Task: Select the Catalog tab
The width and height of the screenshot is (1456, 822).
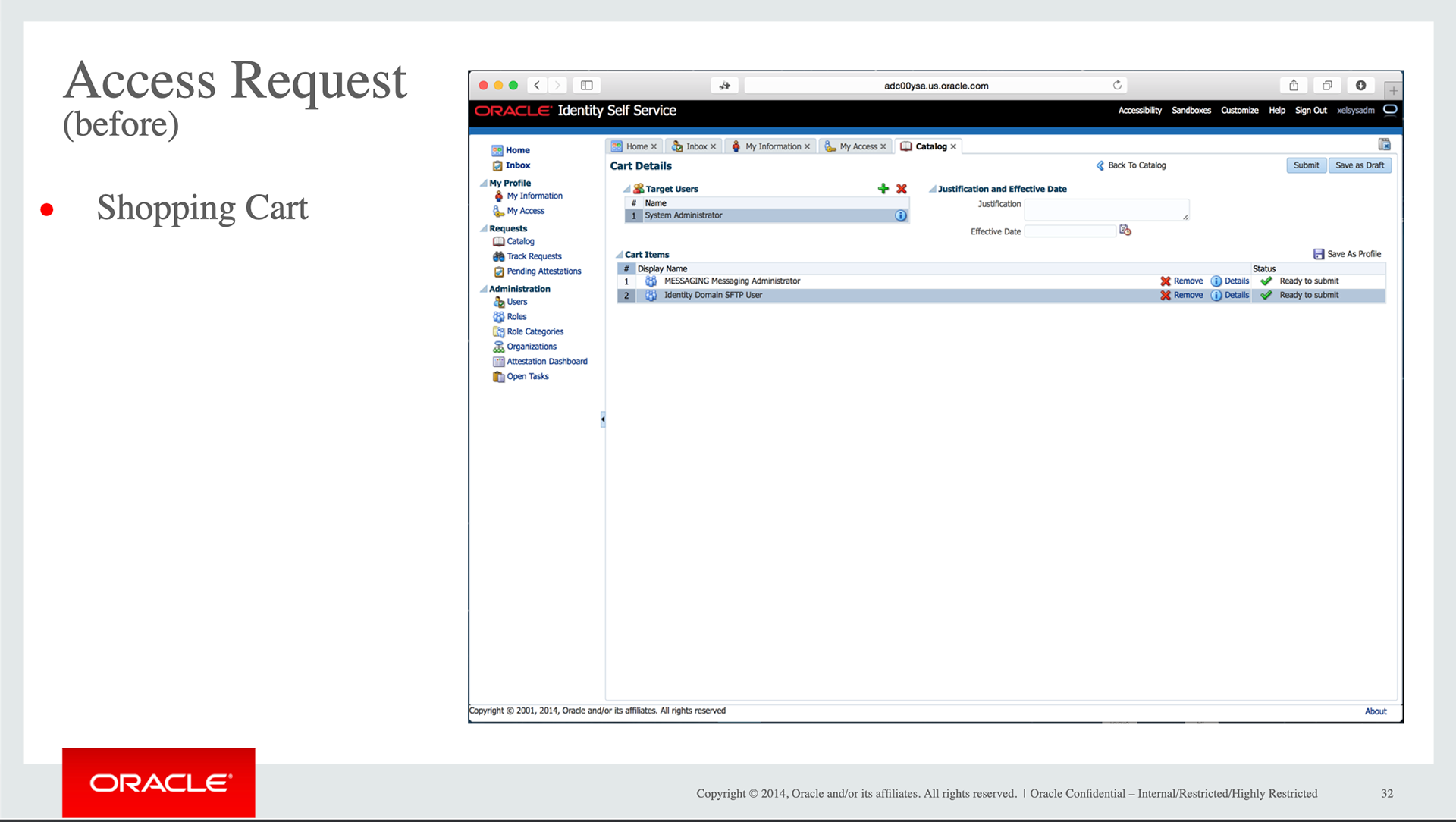Action: click(930, 146)
